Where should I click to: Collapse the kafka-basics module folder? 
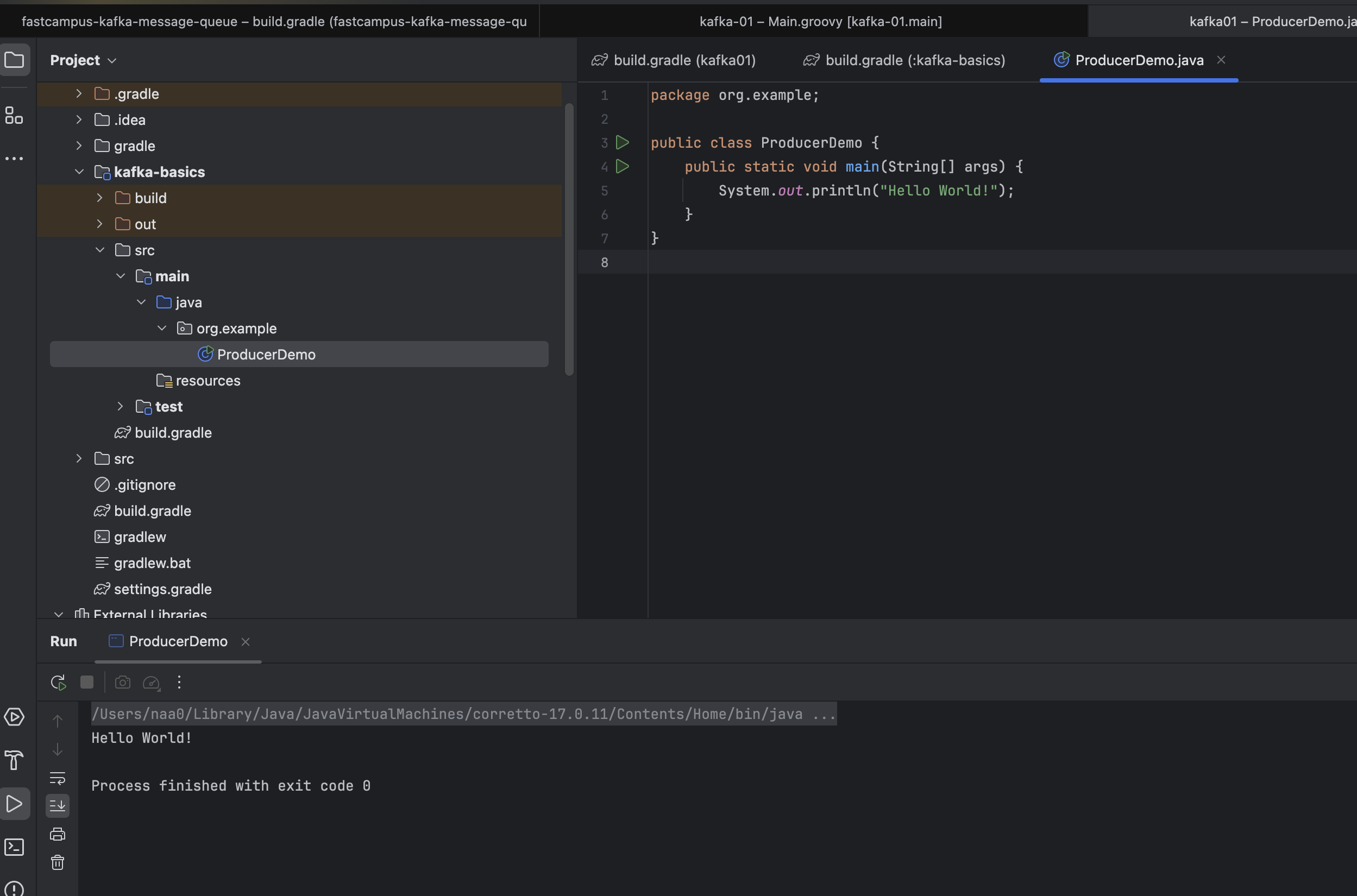tap(79, 172)
